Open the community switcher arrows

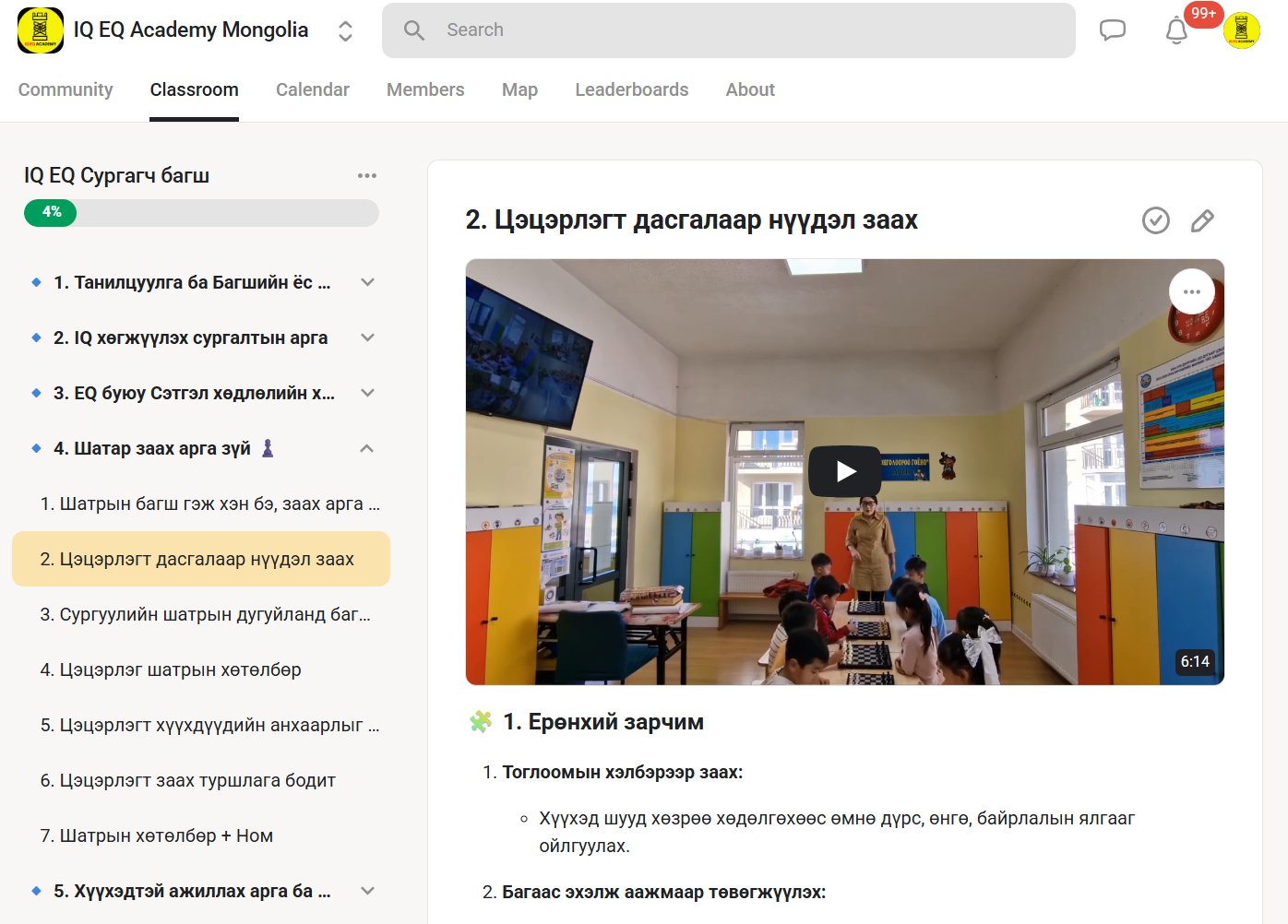pyautogui.click(x=345, y=31)
